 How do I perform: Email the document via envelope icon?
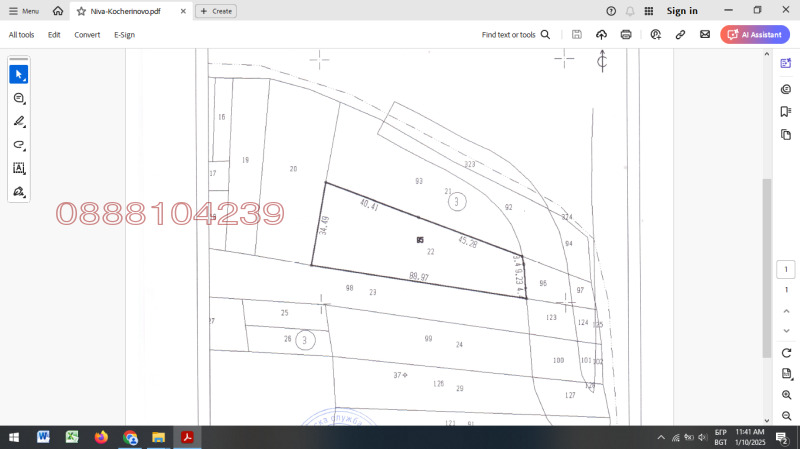(705, 34)
